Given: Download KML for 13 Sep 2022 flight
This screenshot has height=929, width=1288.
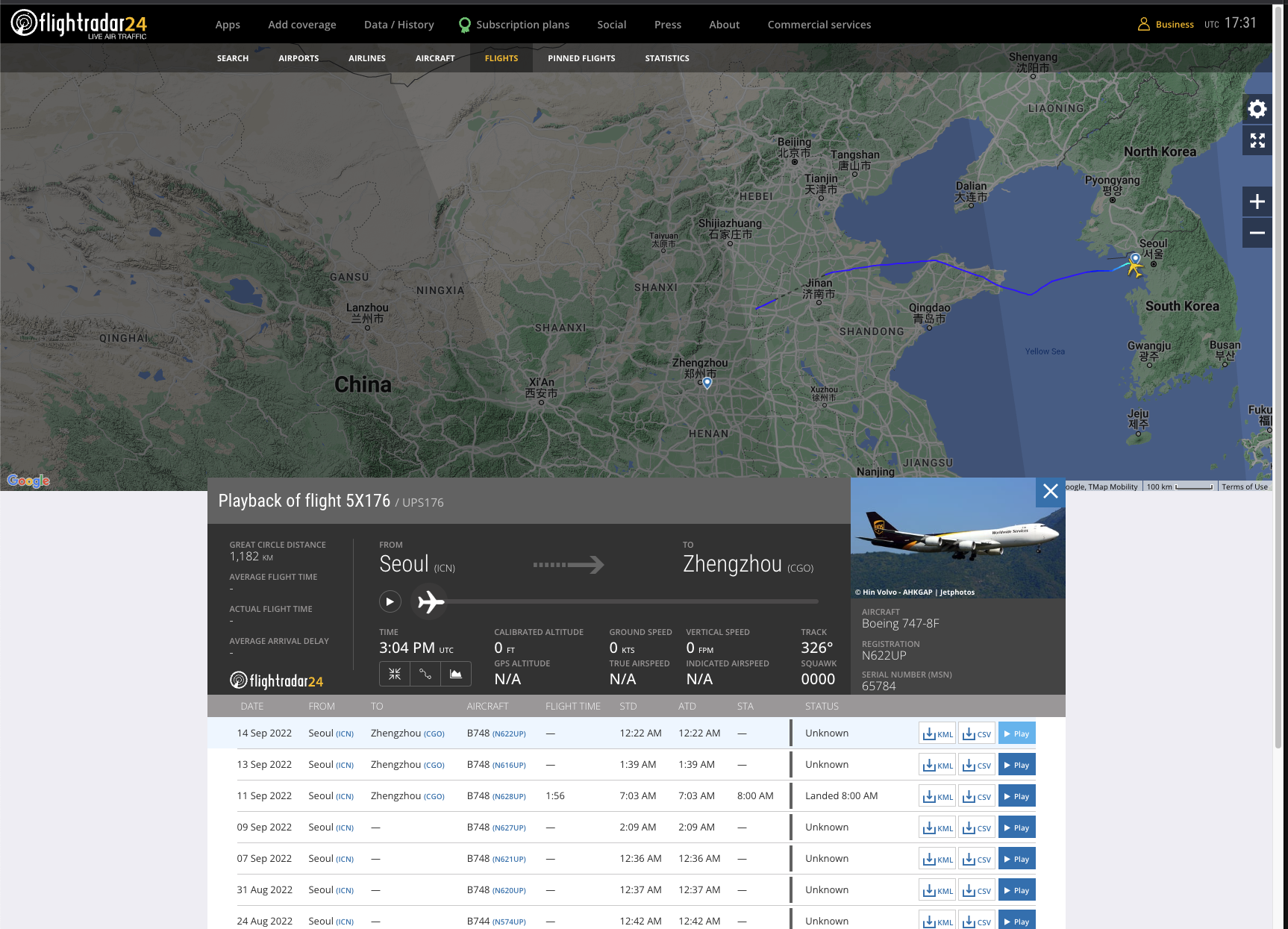Looking at the screenshot, I should [x=938, y=765].
